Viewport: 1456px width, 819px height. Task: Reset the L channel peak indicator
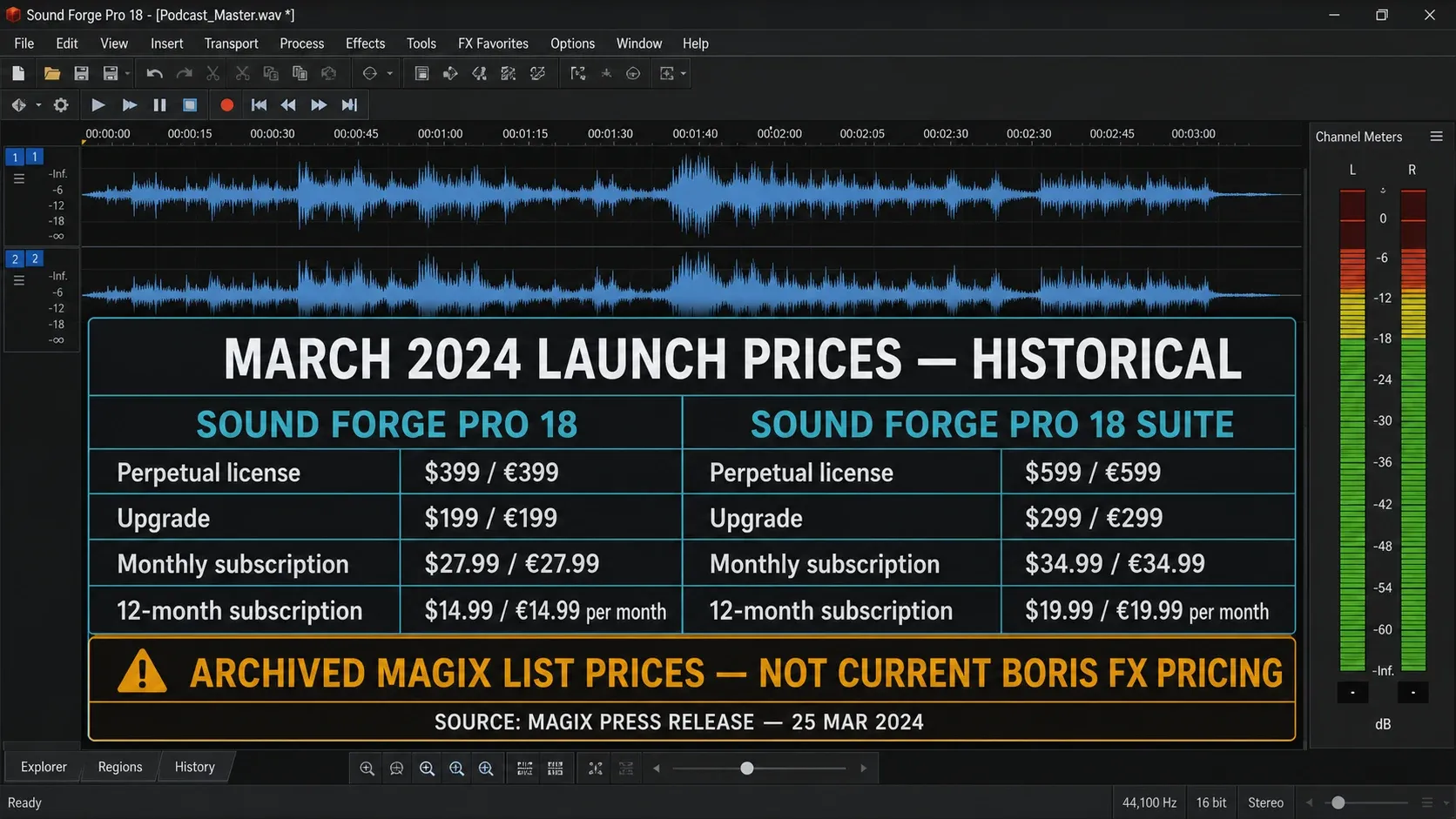click(x=1352, y=693)
